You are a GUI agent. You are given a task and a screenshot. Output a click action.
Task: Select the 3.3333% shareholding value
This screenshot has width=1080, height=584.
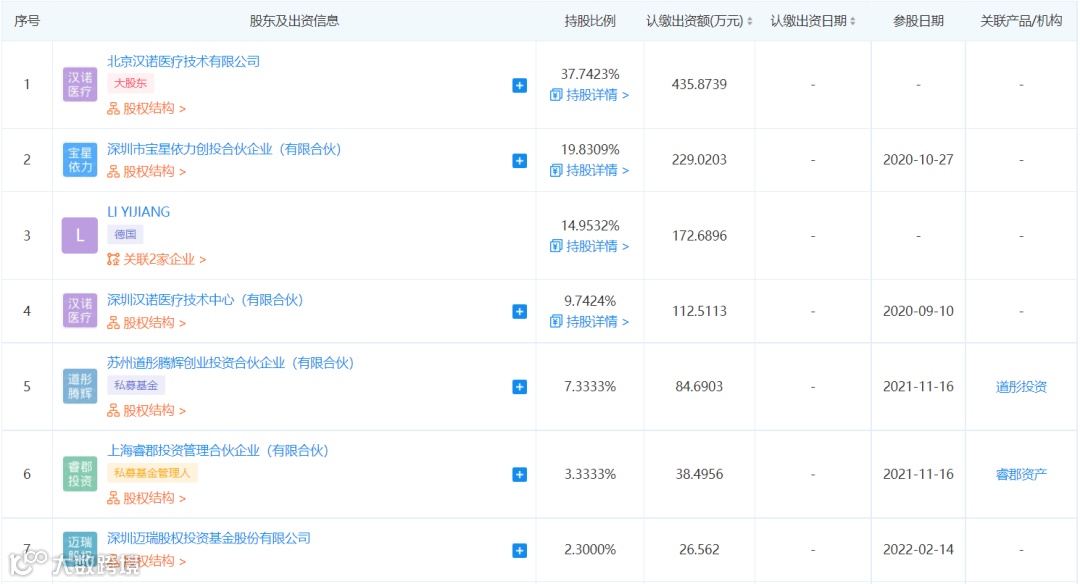pyautogui.click(x=590, y=474)
